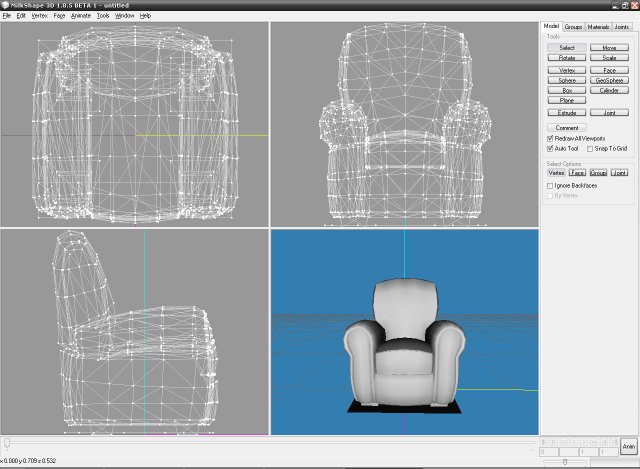Click the 3D perspective viewport armchair

click(x=404, y=342)
